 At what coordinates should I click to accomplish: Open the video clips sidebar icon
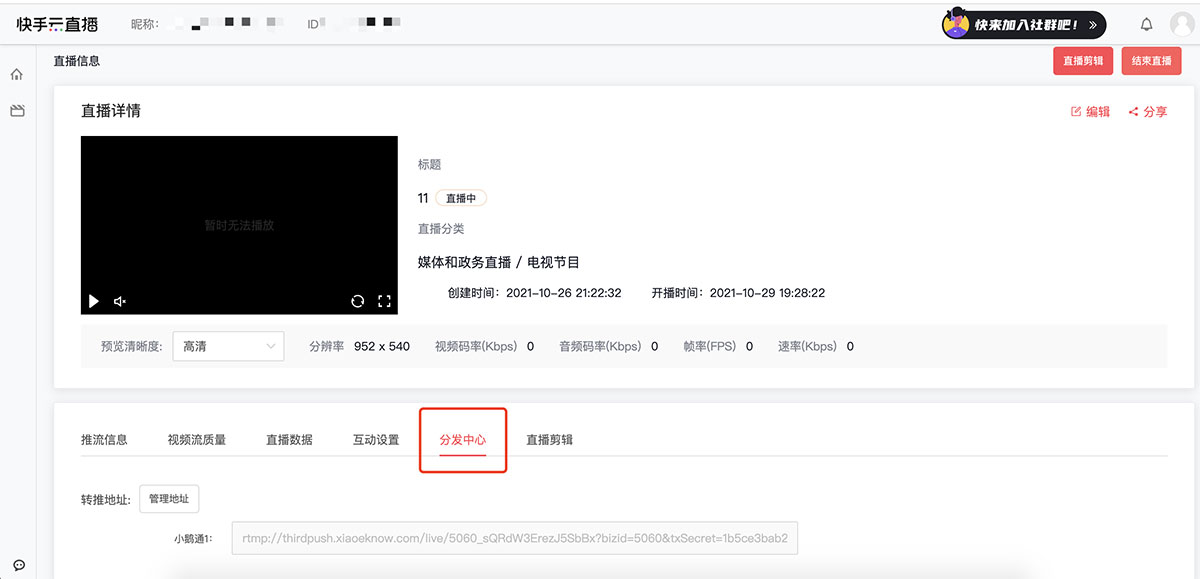click(x=17, y=111)
